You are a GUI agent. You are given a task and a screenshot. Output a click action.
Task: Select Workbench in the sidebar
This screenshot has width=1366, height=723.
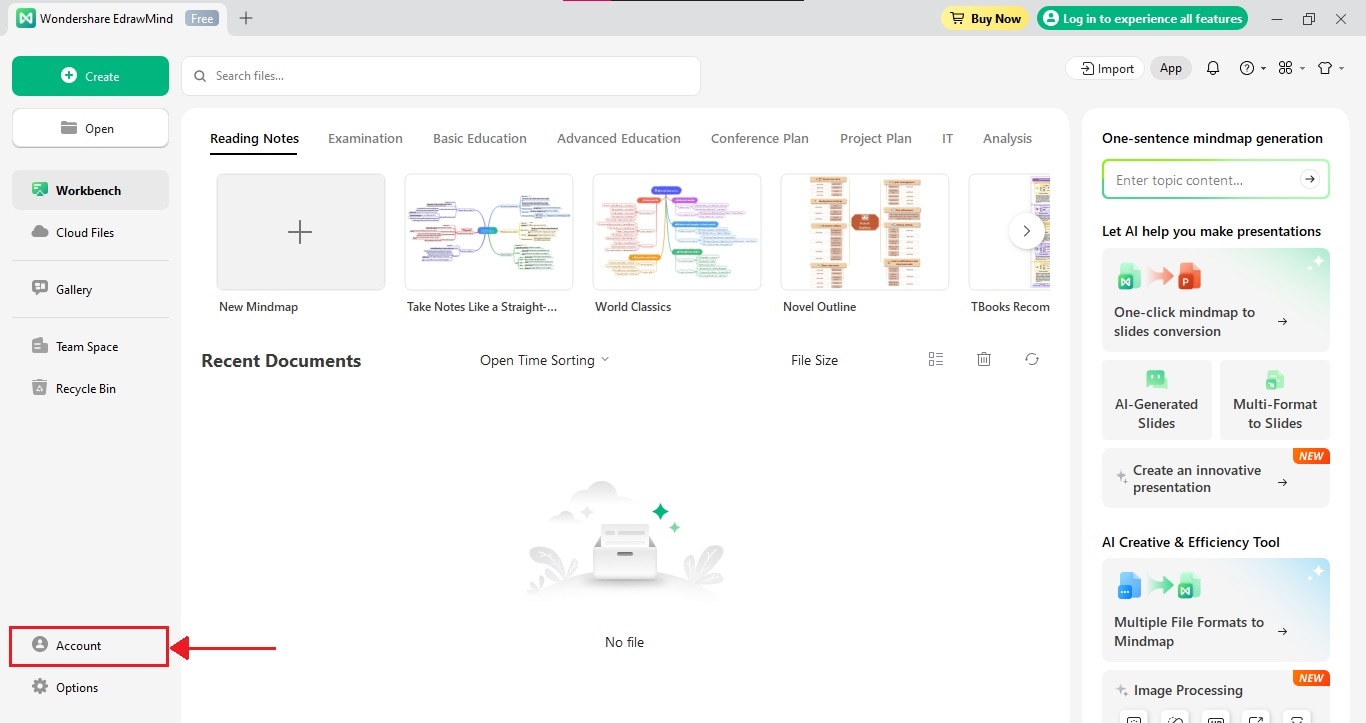coord(90,190)
